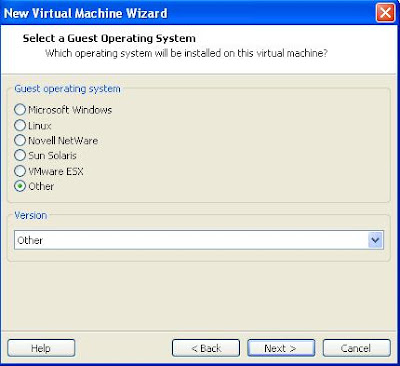Click the Select a Guest Operating System heading
Screen dimensions: 400x366
coord(109,38)
